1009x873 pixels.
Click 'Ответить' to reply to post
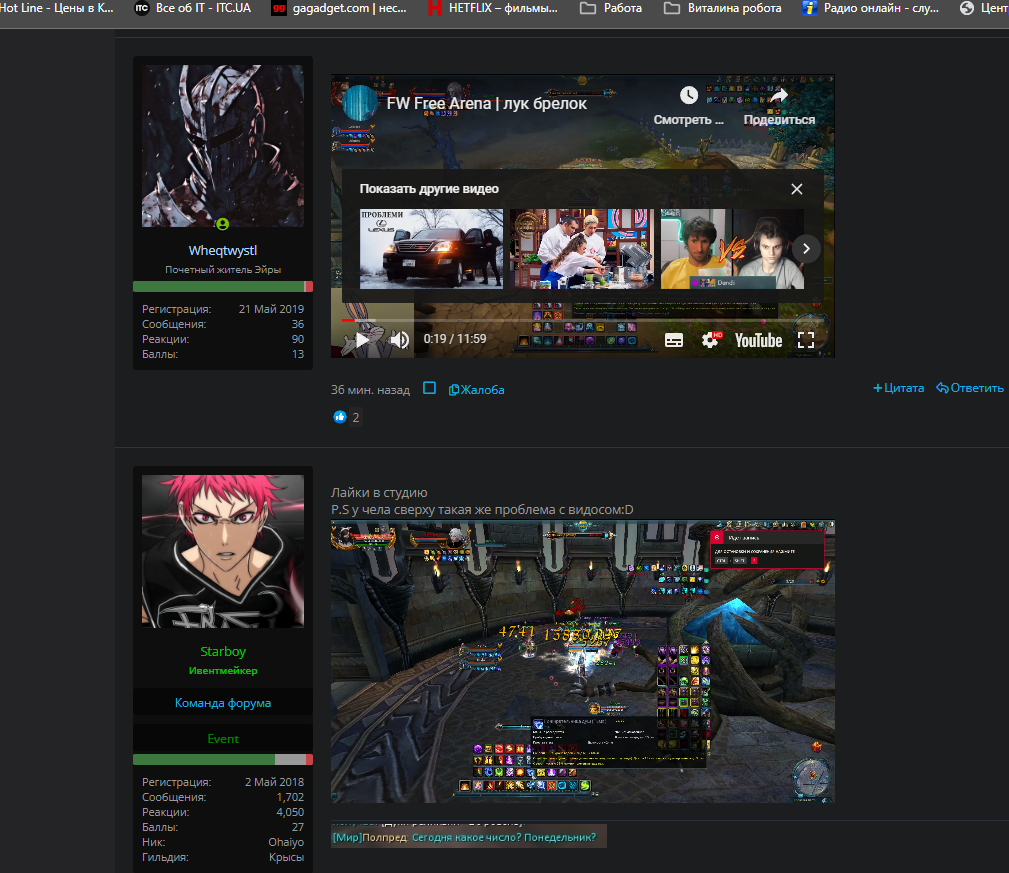click(x=970, y=388)
